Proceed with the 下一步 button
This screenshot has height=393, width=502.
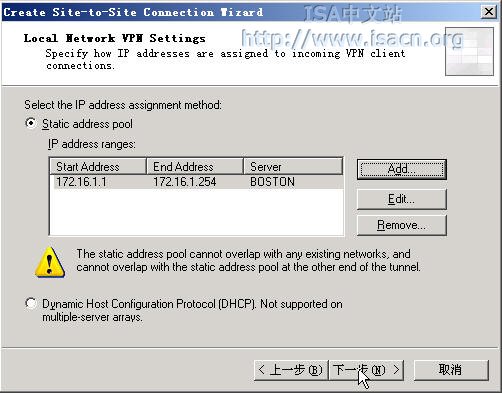tap(366, 370)
